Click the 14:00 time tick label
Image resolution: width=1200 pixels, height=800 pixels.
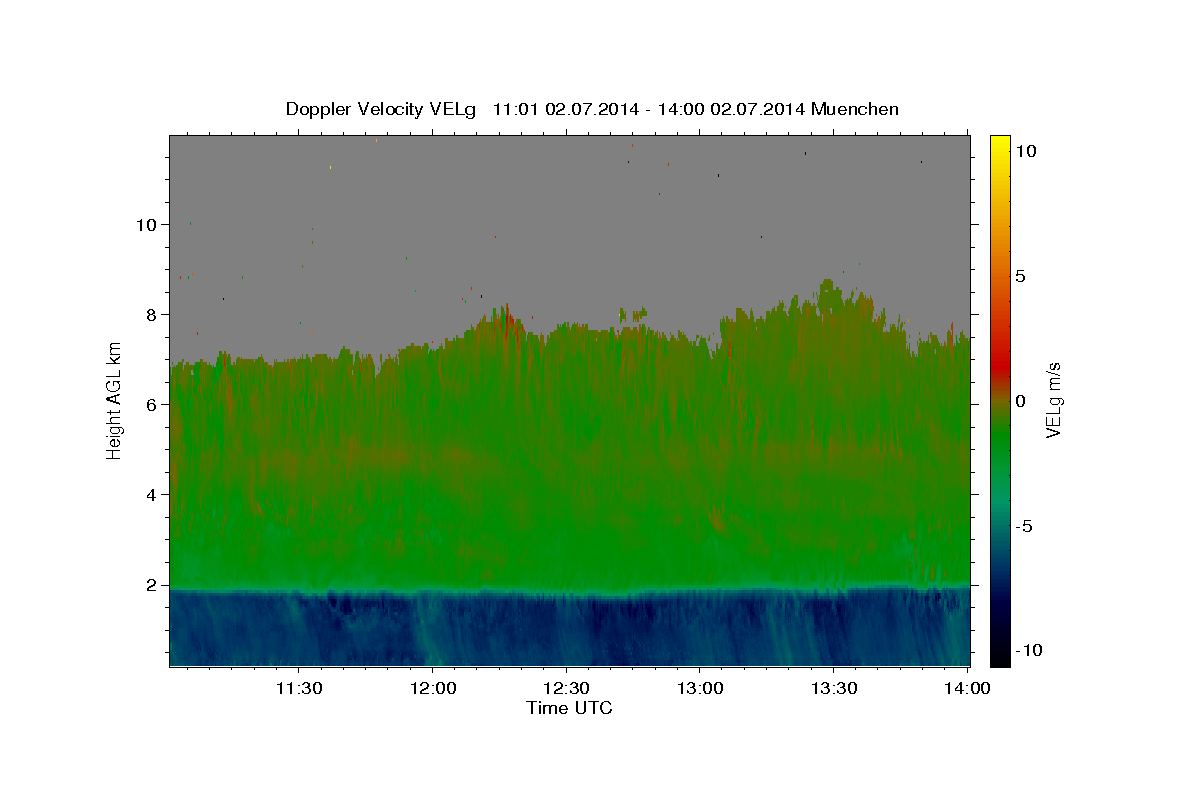pos(967,689)
